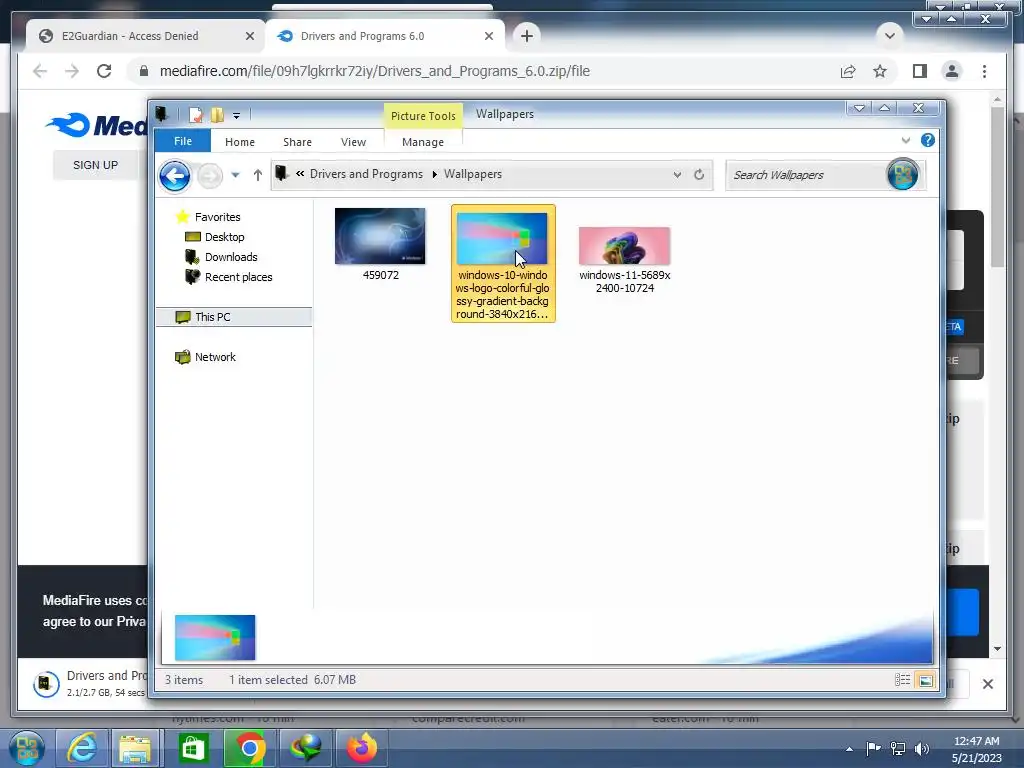Expand the breadcrumb arrow after Drivers and Programs

(x=434, y=174)
